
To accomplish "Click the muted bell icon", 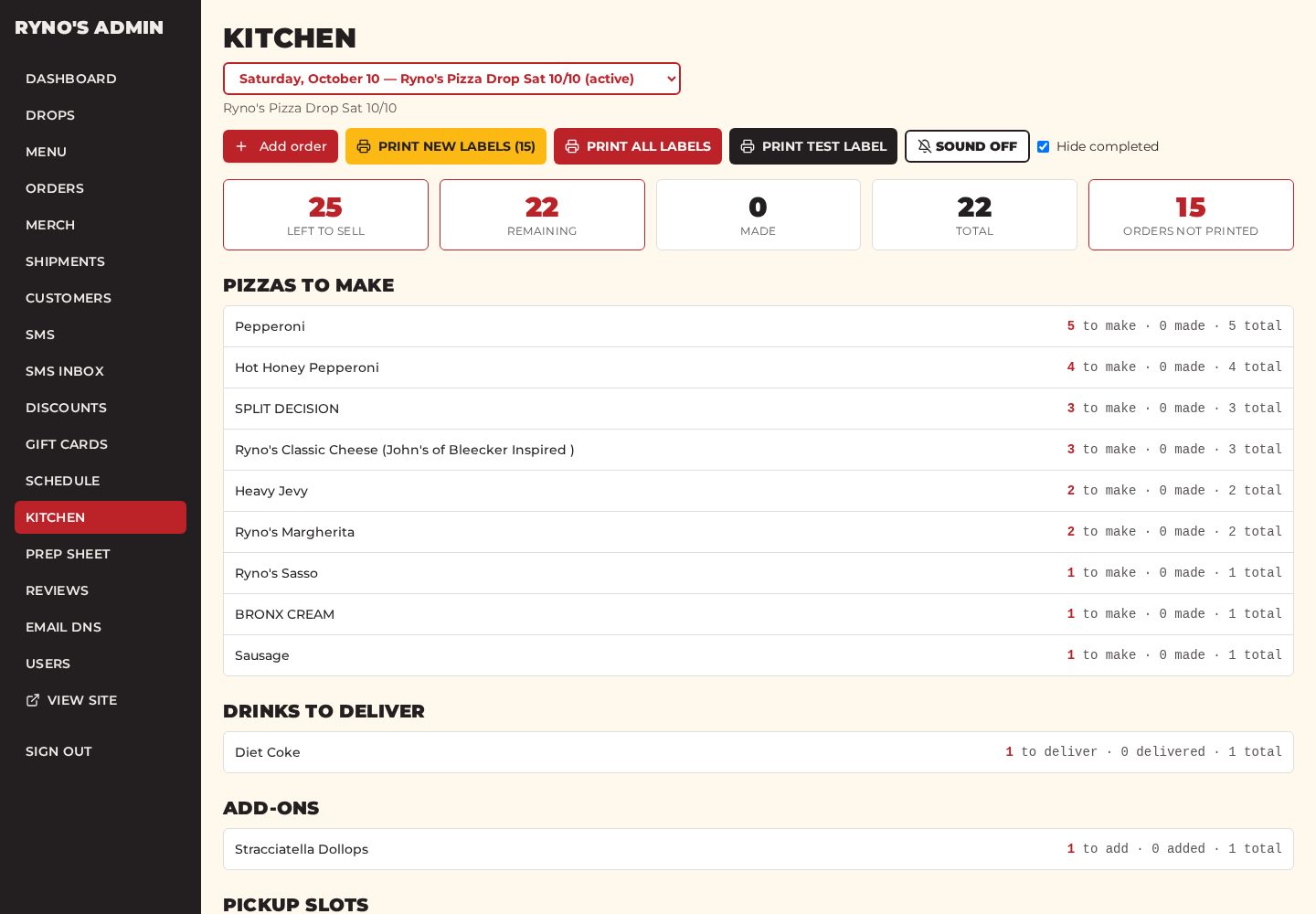I will pos(925,146).
